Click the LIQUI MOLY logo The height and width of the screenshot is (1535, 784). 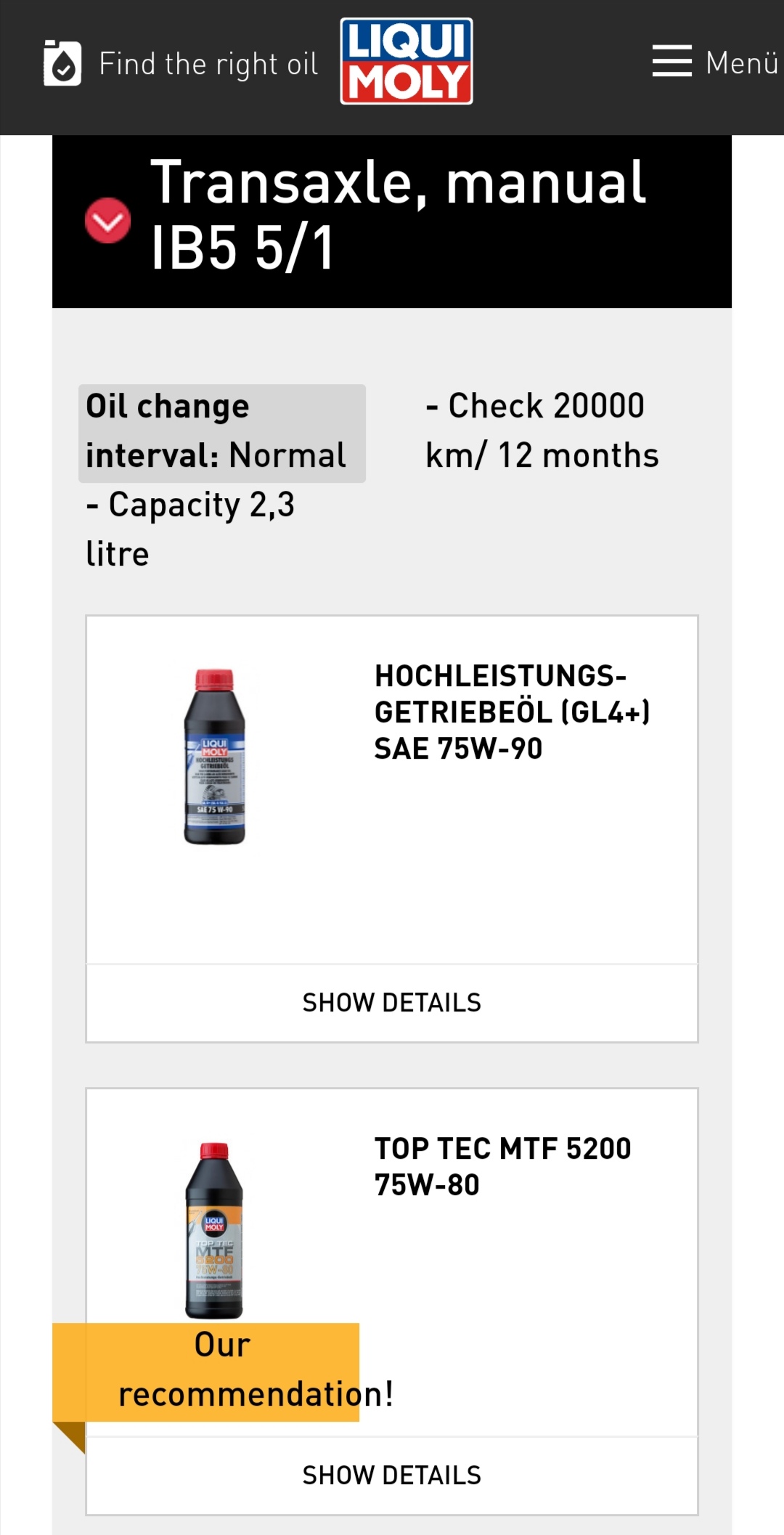[x=407, y=61]
